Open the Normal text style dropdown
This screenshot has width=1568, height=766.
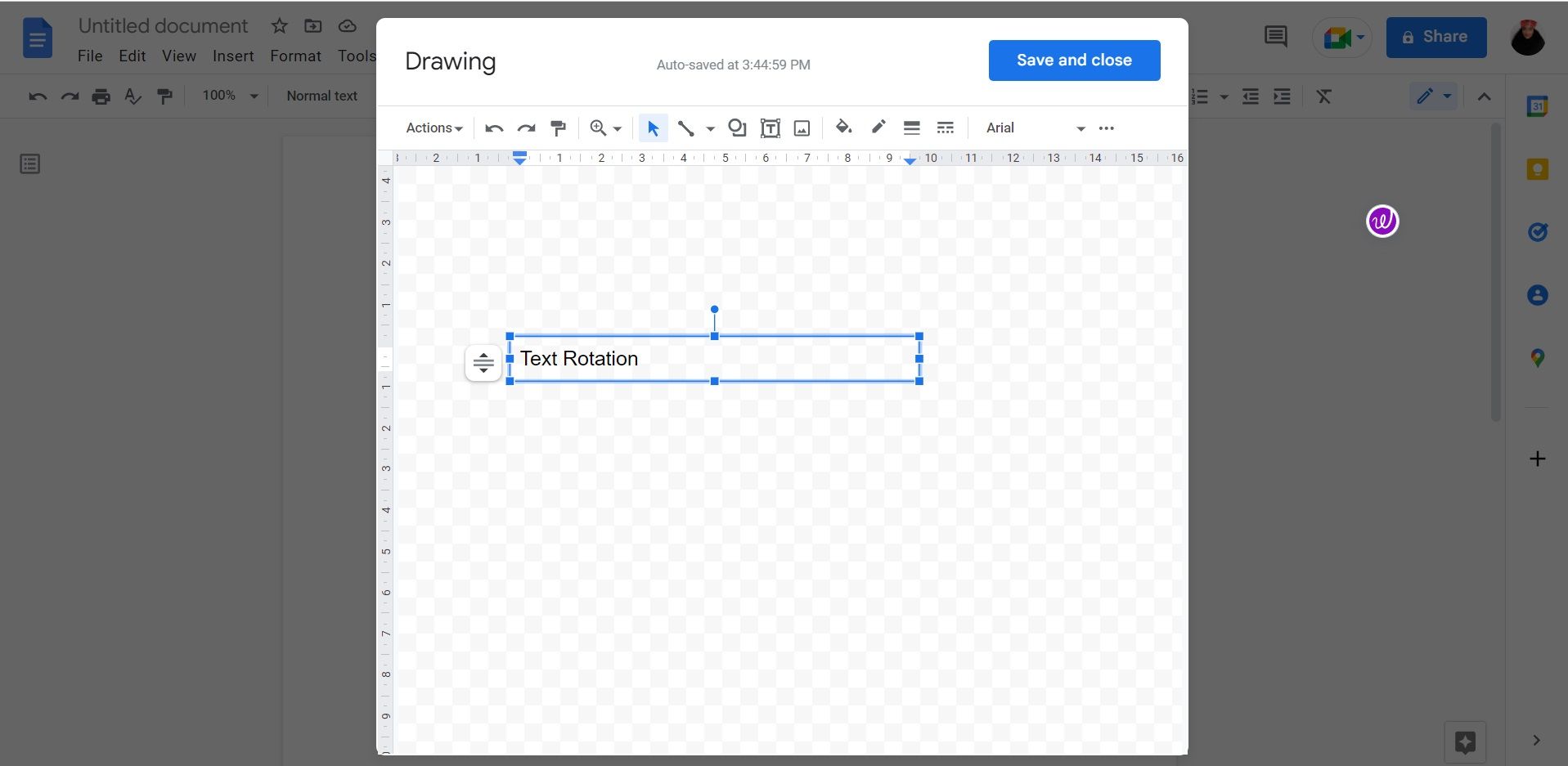tap(322, 96)
